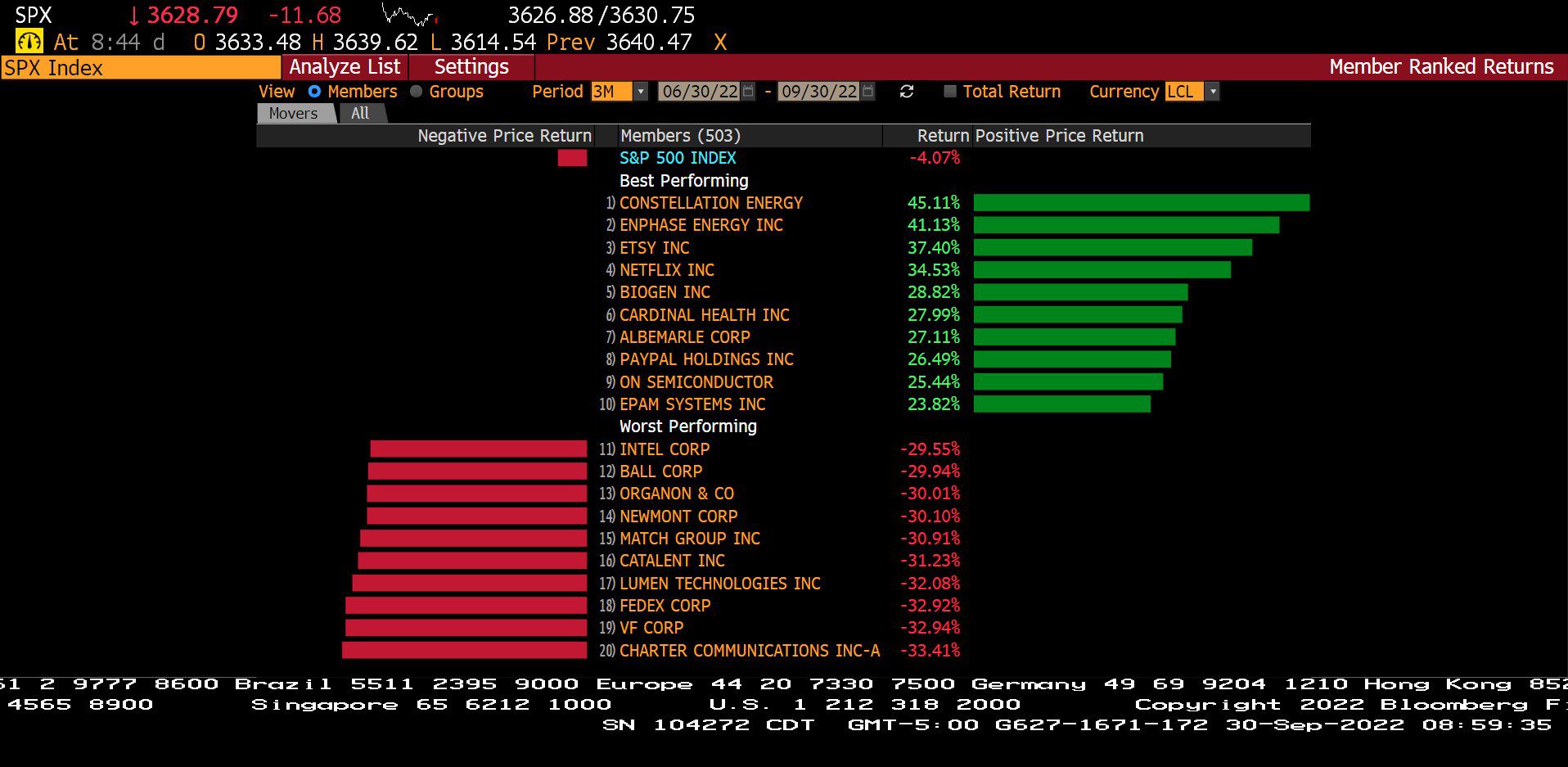Open the end date calendar picker icon
The height and width of the screenshot is (767, 1568).
pyautogui.click(x=868, y=92)
